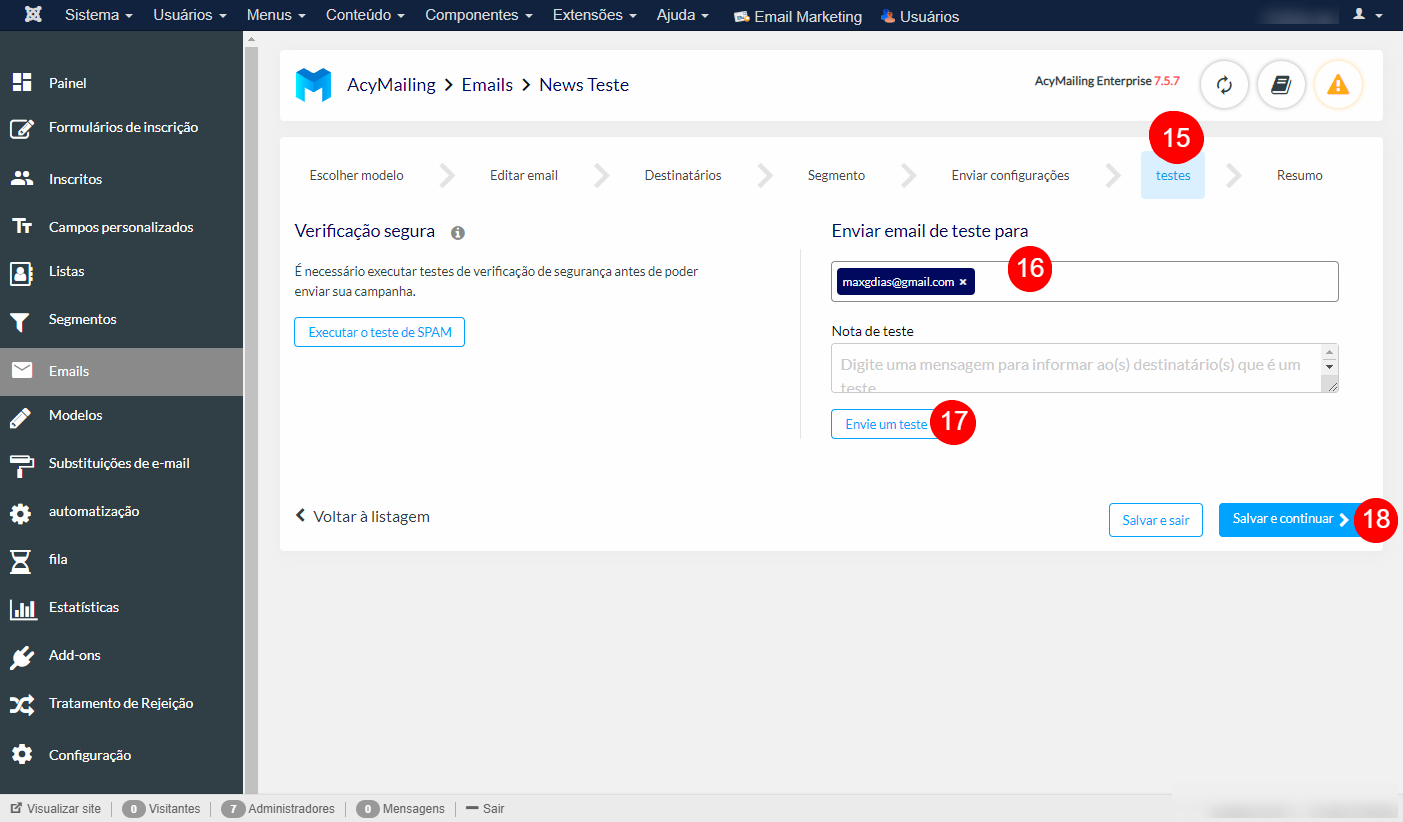This screenshot has width=1403, height=822.
Task: Switch to the Resumo step
Action: (x=1299, y=175)
